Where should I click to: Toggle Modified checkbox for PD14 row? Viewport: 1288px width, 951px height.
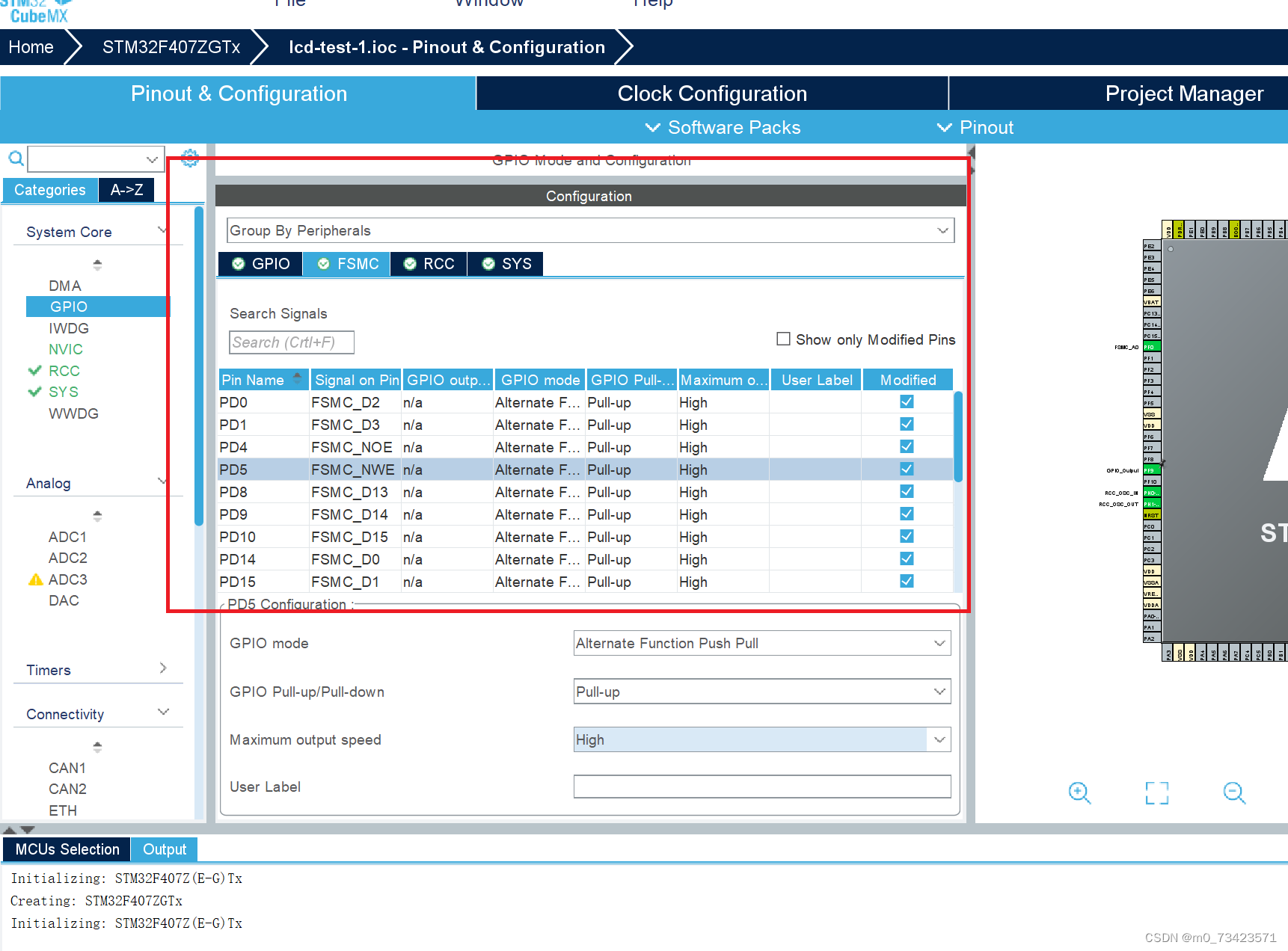click(907, 558)
